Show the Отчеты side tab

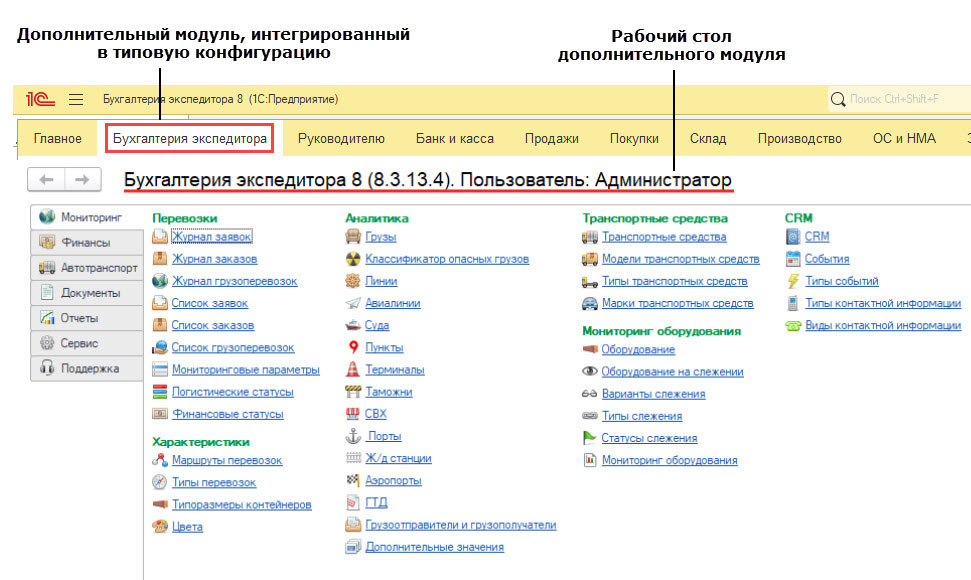pyautogui.click(x=87, y=318)
